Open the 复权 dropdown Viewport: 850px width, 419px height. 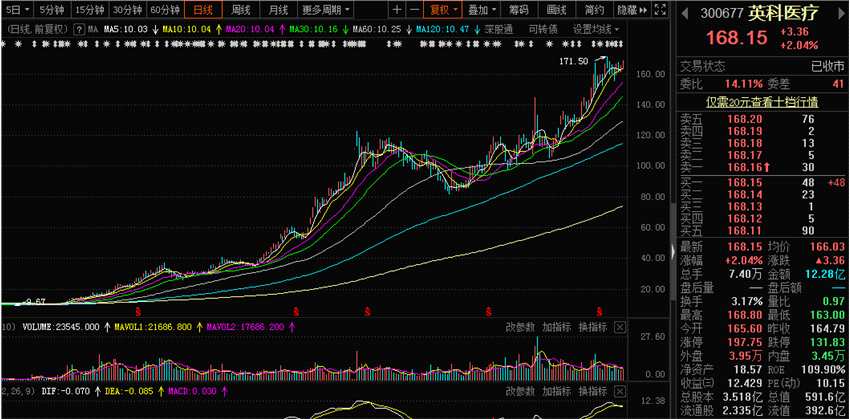443,9
